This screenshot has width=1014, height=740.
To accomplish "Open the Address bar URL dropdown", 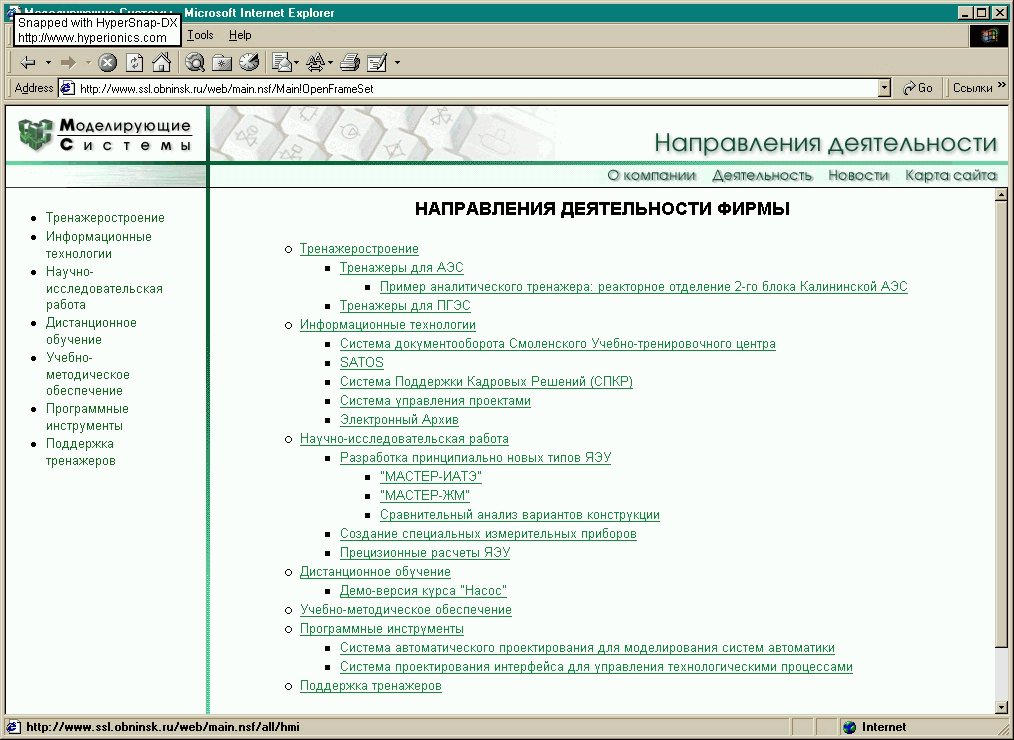I will tap(884, 88).
